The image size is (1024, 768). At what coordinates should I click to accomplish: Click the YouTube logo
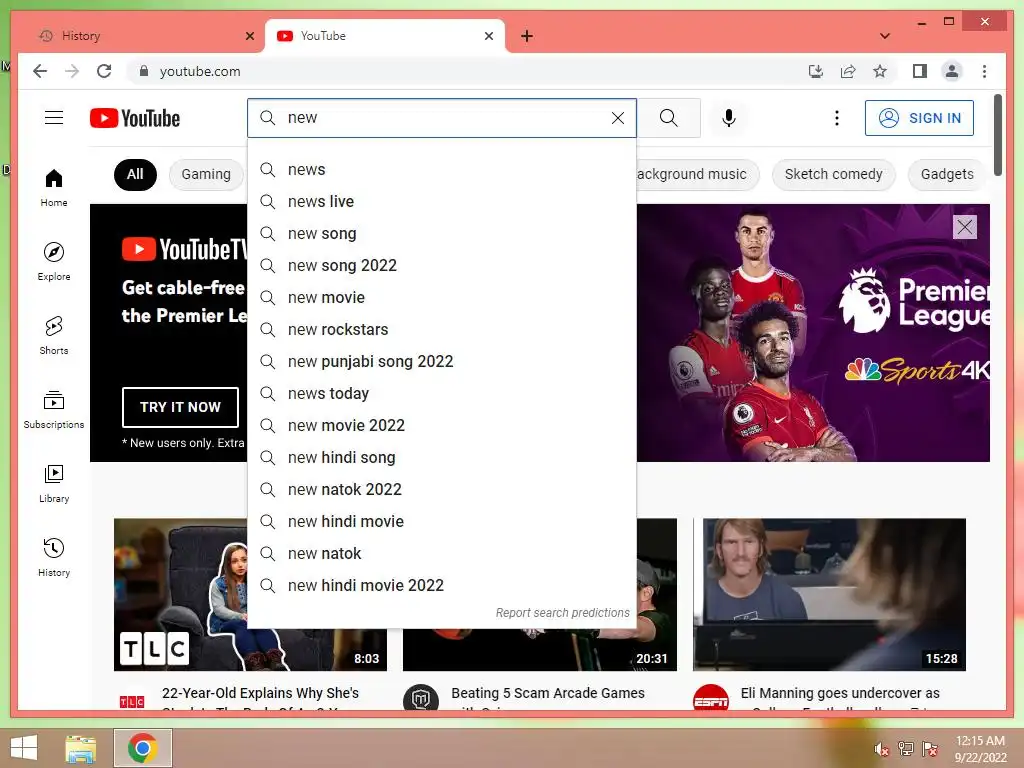(135, 118)
